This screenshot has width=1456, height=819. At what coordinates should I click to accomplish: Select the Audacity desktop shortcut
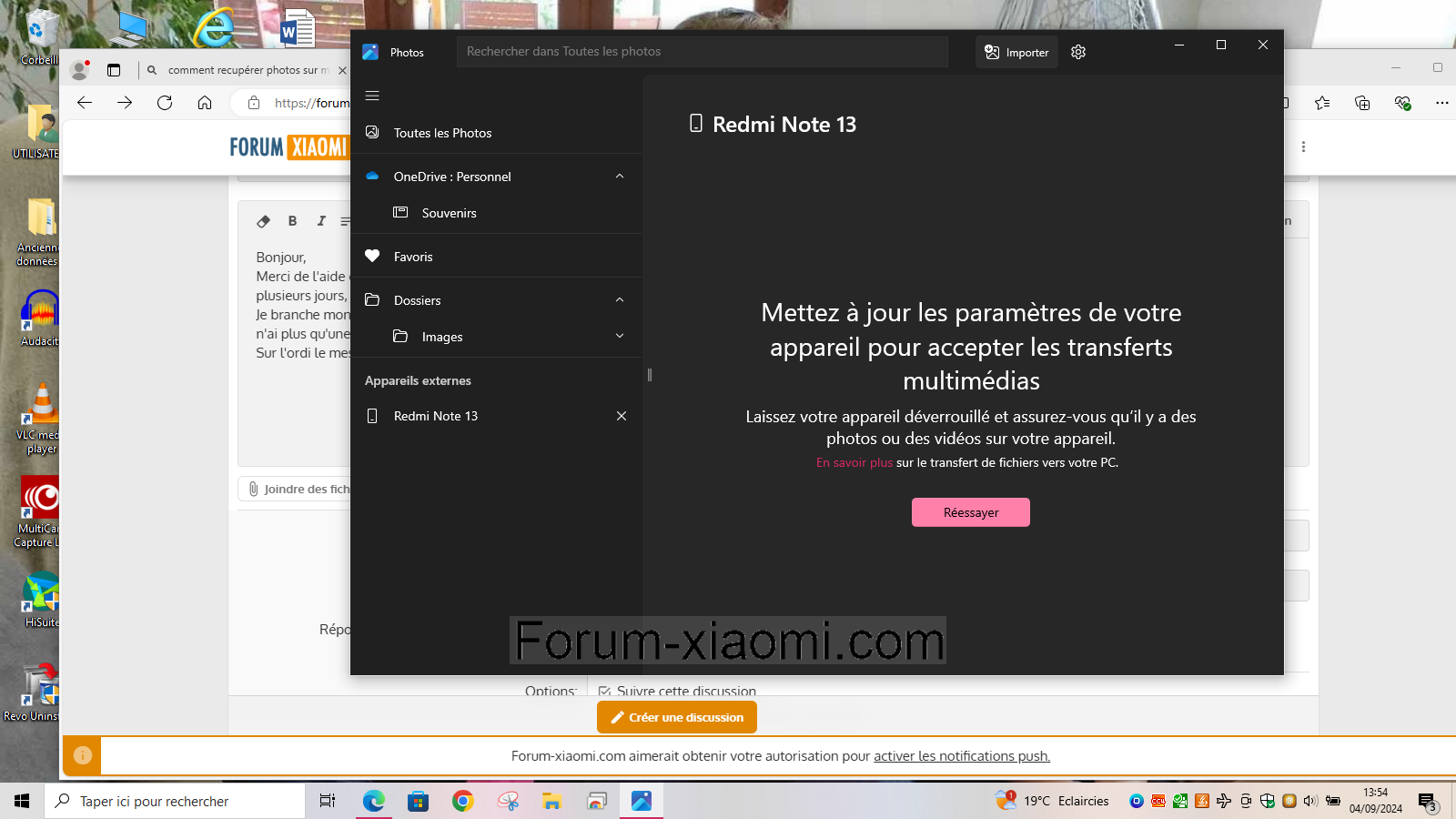click(x=40, y=318)
